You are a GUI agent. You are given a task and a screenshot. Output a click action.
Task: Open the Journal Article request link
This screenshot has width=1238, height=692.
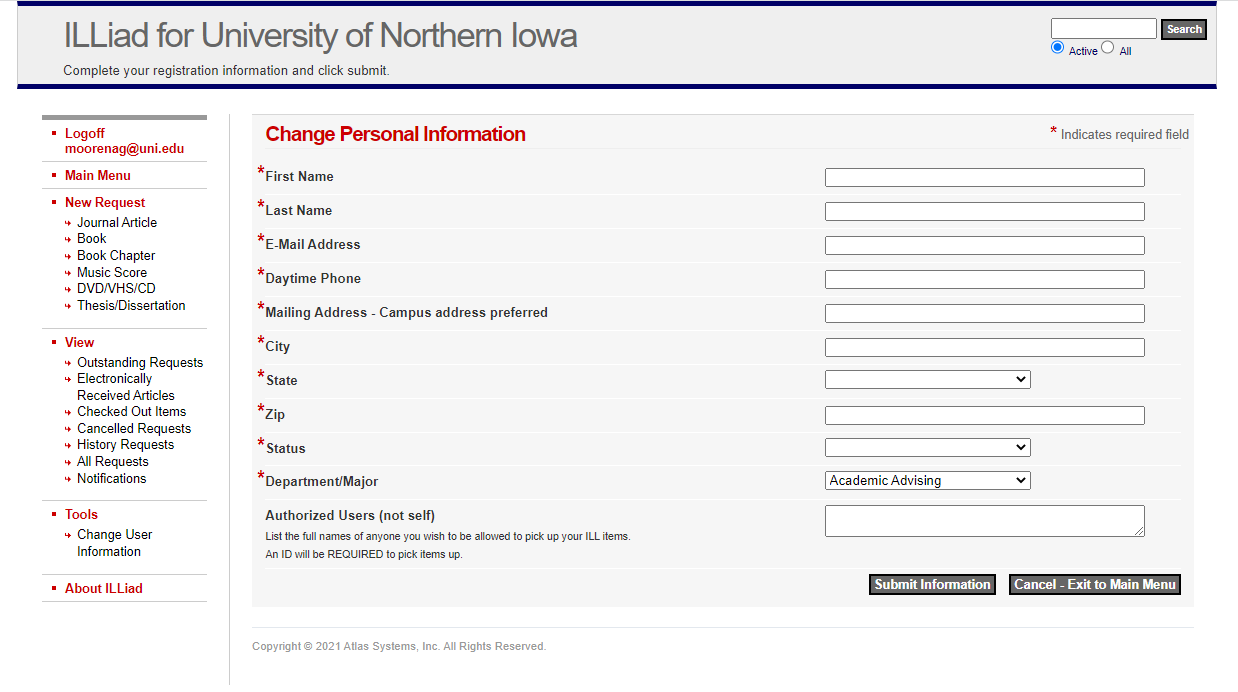[x=117, y=223]
